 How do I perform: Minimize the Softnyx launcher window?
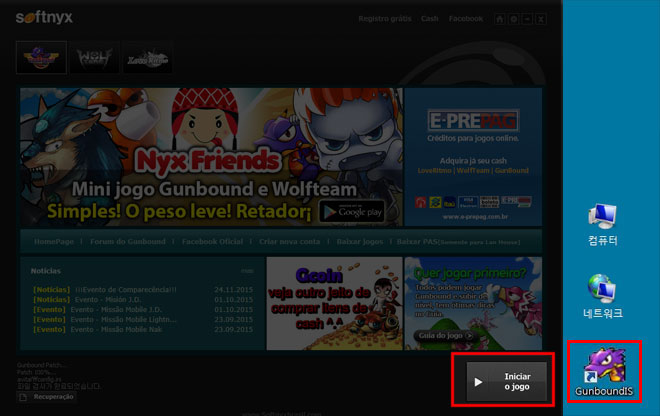[x=527, y=19]
